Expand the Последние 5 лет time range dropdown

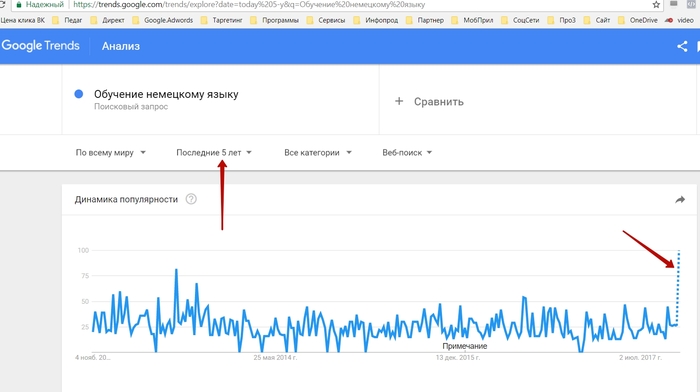tap(214, 153)
